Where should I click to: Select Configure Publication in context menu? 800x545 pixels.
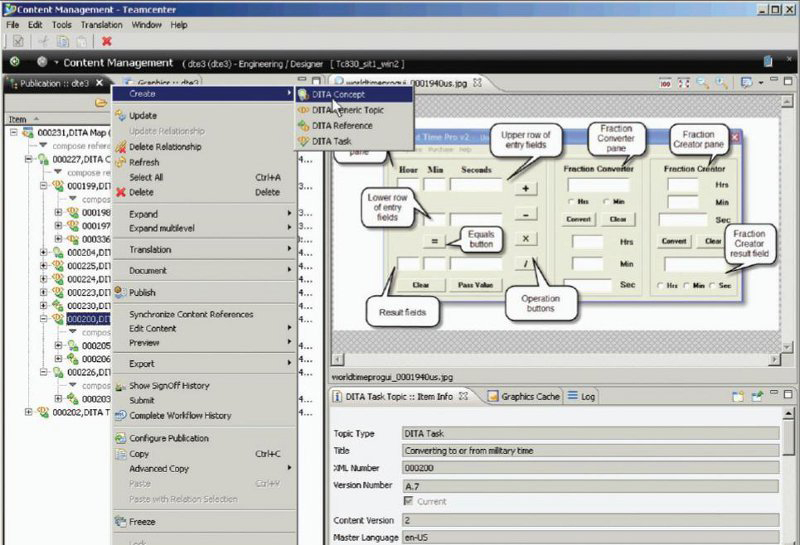[x=204, y=438]
